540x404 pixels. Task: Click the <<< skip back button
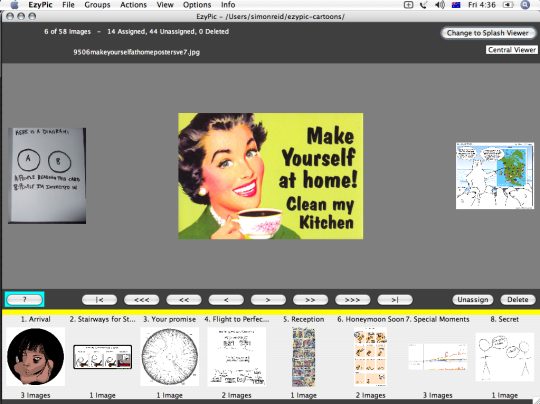click(x=142, y=300)
